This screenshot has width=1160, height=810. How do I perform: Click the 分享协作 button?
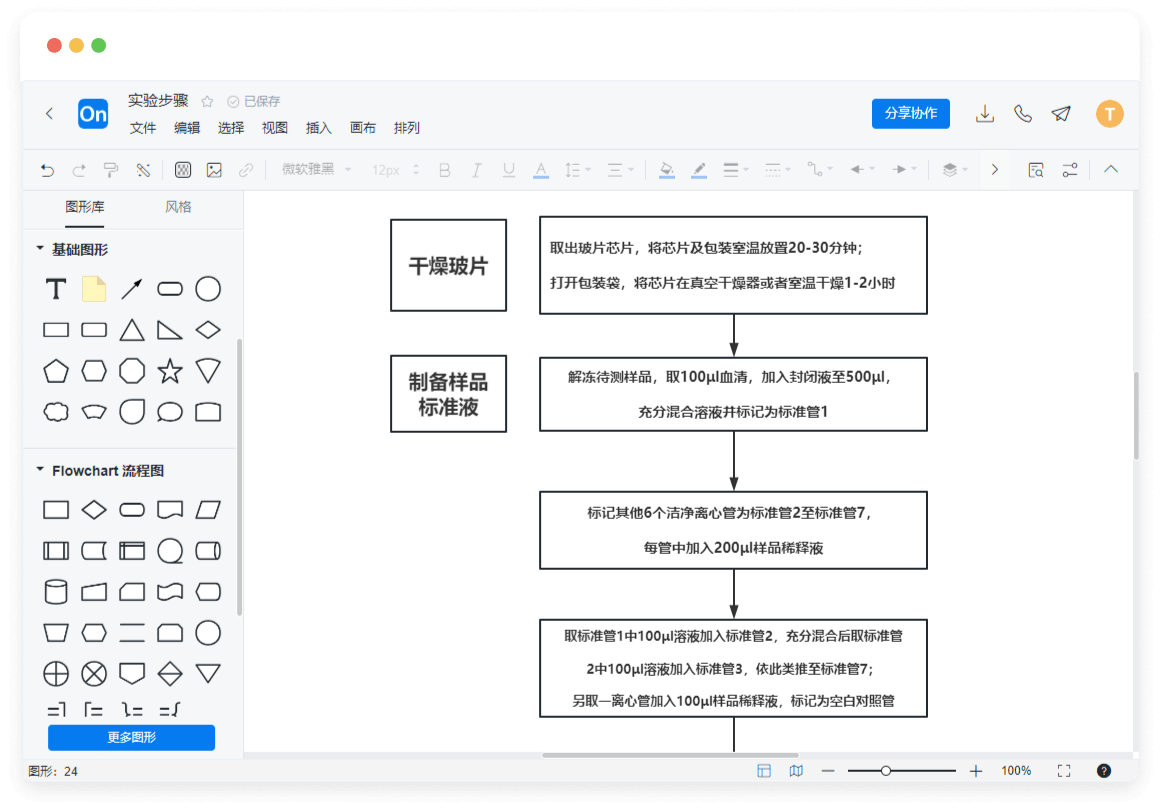click(x=910, y=113)
